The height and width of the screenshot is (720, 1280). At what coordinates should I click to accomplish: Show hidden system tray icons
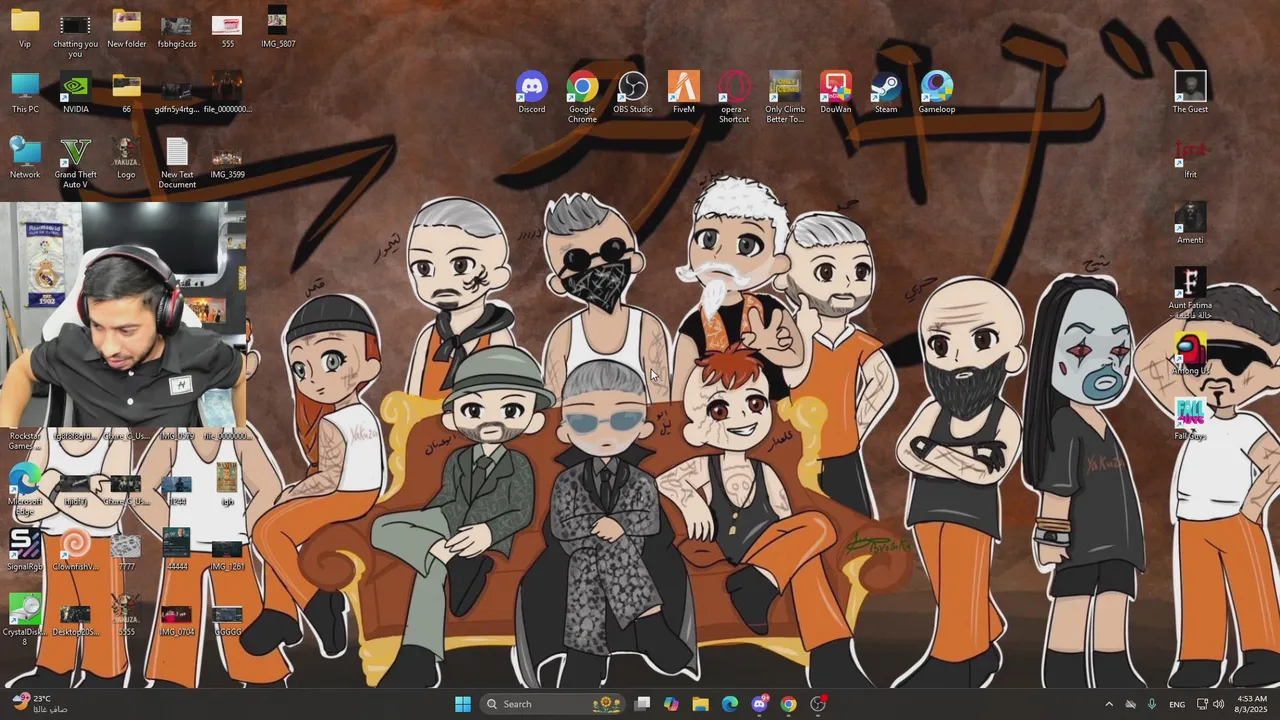point(1108,704)
